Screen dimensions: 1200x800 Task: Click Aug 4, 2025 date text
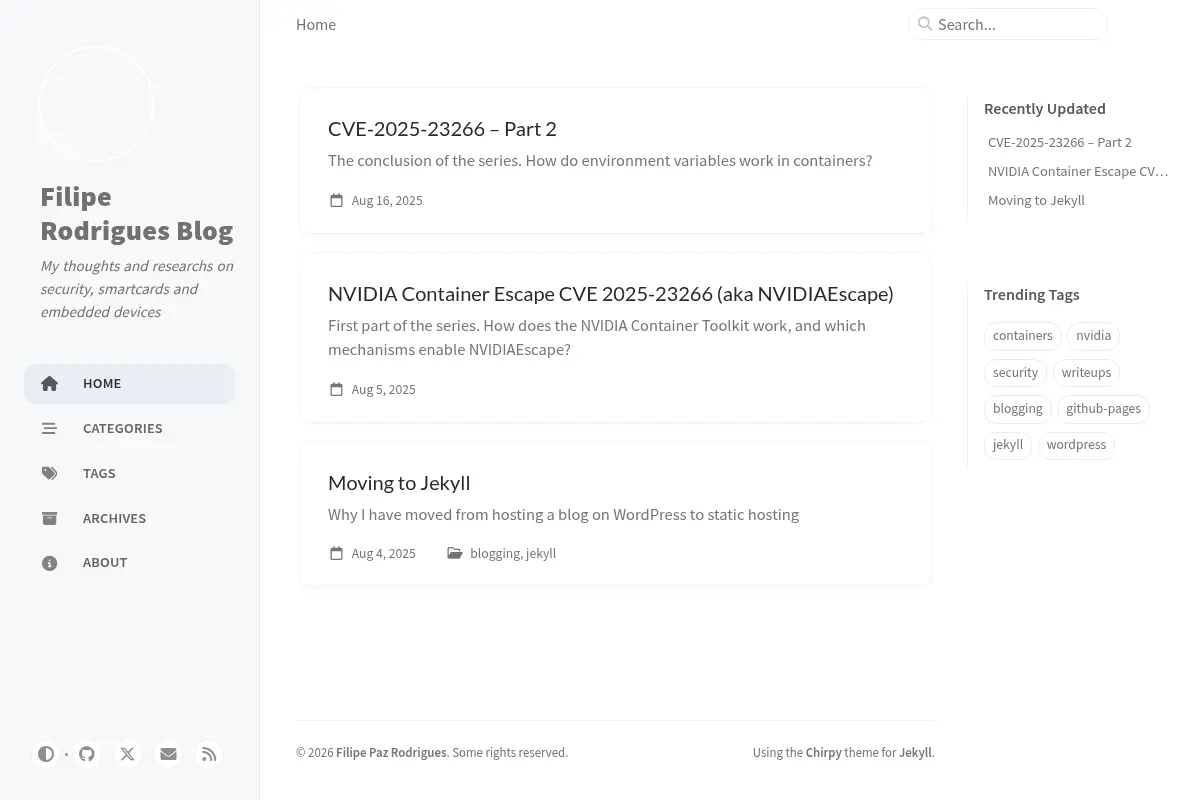384,553
